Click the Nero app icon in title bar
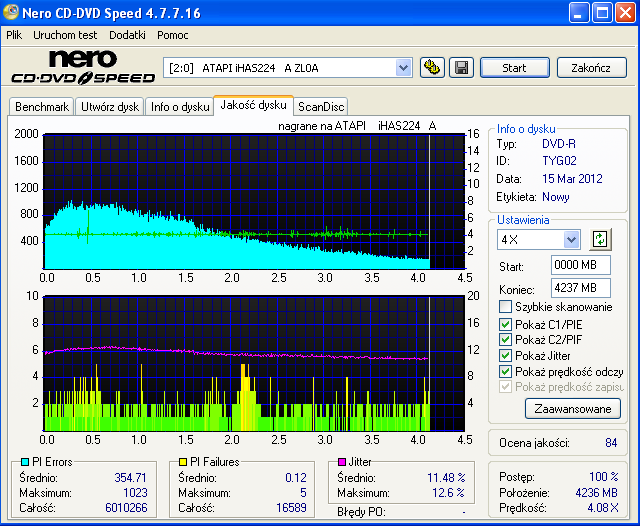640x526 pixels. pos(11,12)
